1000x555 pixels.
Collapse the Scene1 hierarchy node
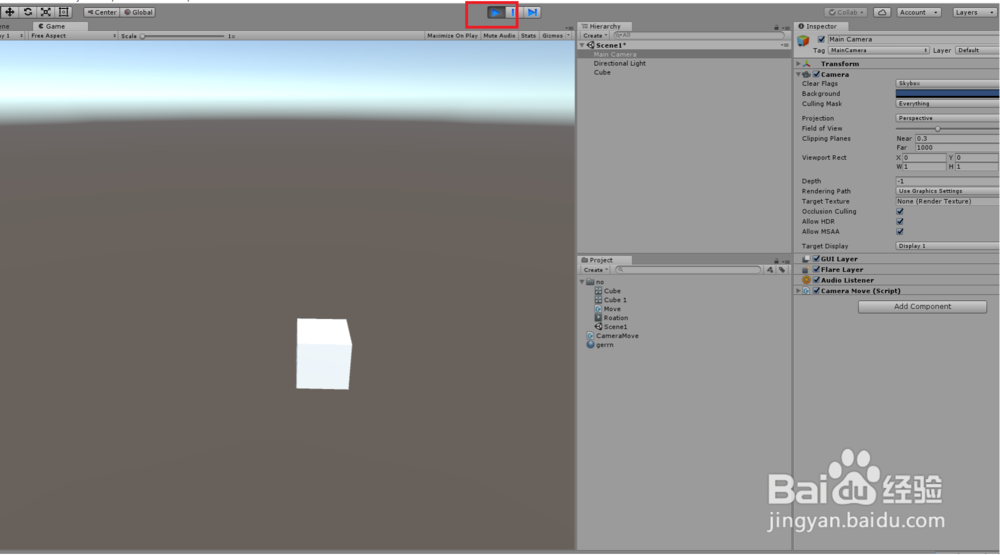582,46
